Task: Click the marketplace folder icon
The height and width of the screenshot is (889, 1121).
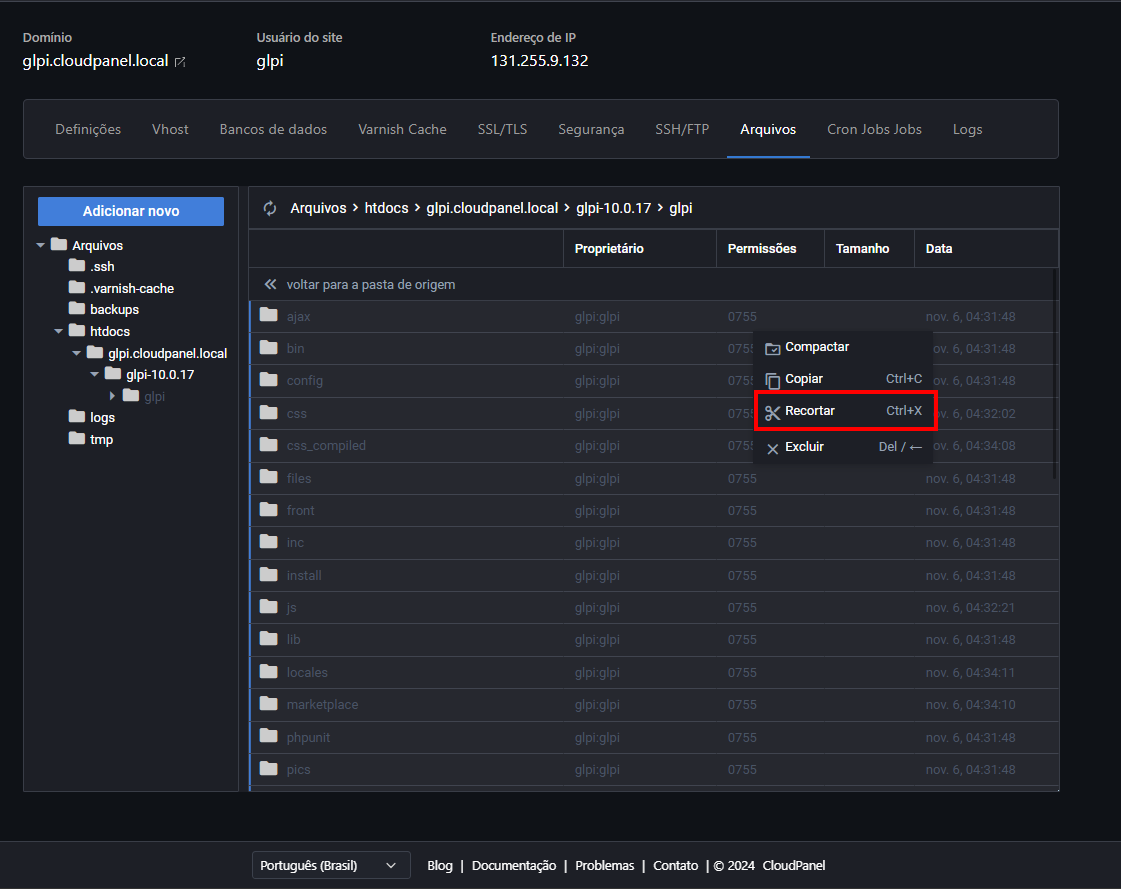Action: pyautogui.click(x=269, y=704)
